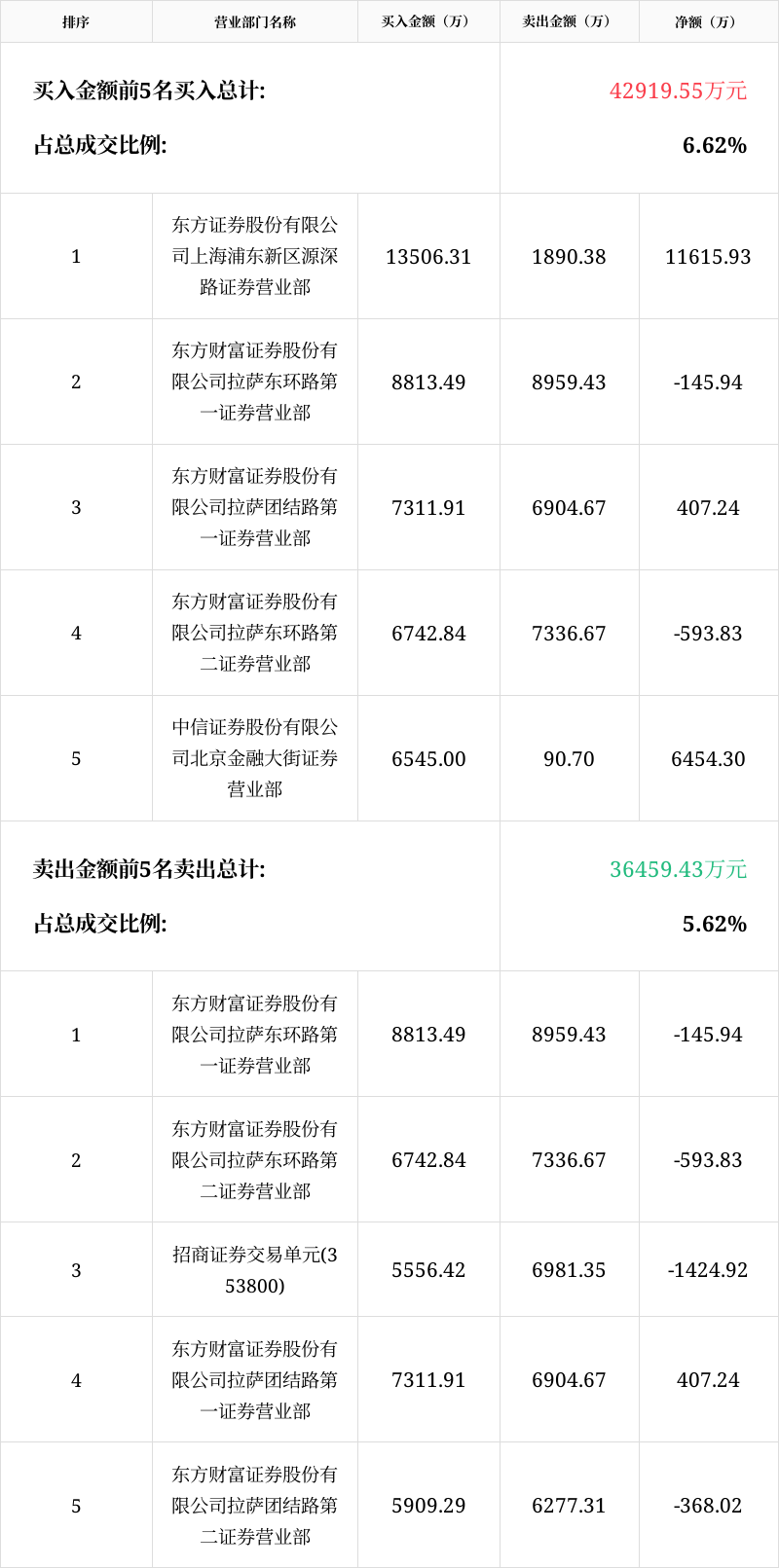This screenshot has width=779, height=1568.
Task: Sort by the 卖出金额（万） header
Action: pos(569,21)
